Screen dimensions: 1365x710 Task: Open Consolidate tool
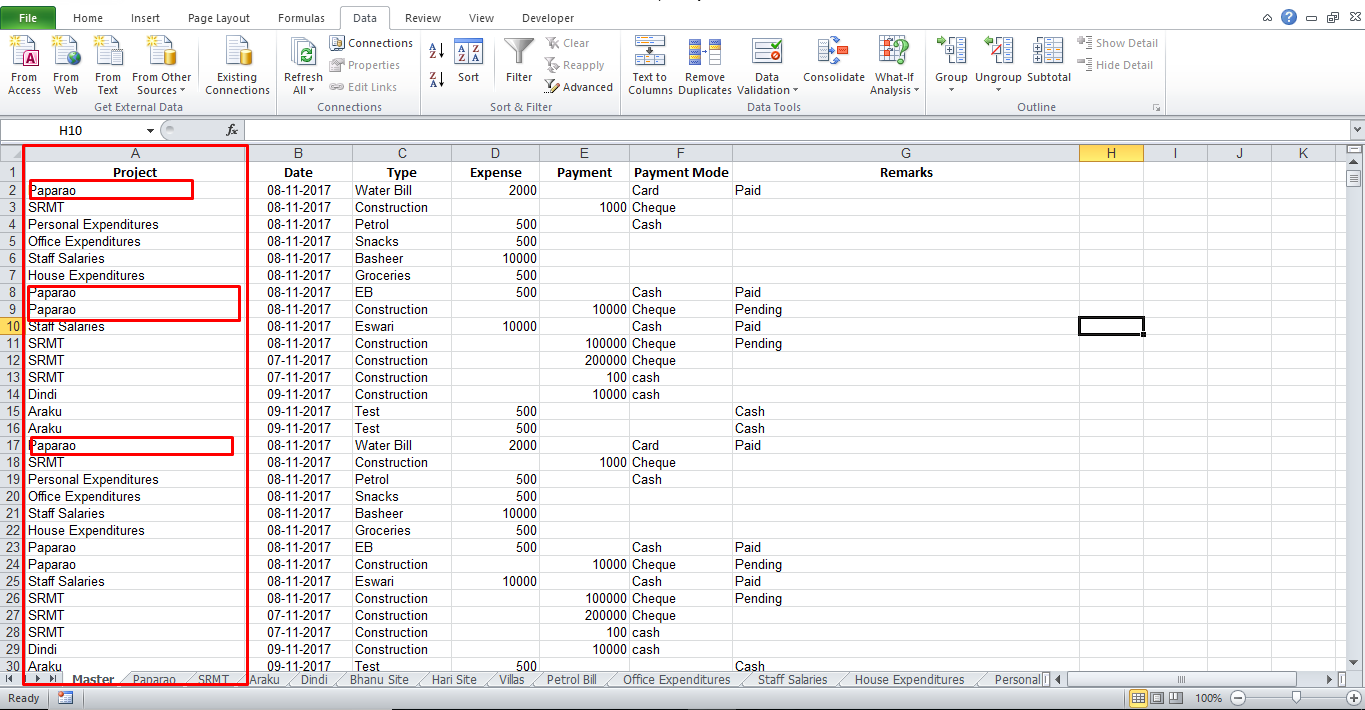pyautogui.click(x=833, y=62)
